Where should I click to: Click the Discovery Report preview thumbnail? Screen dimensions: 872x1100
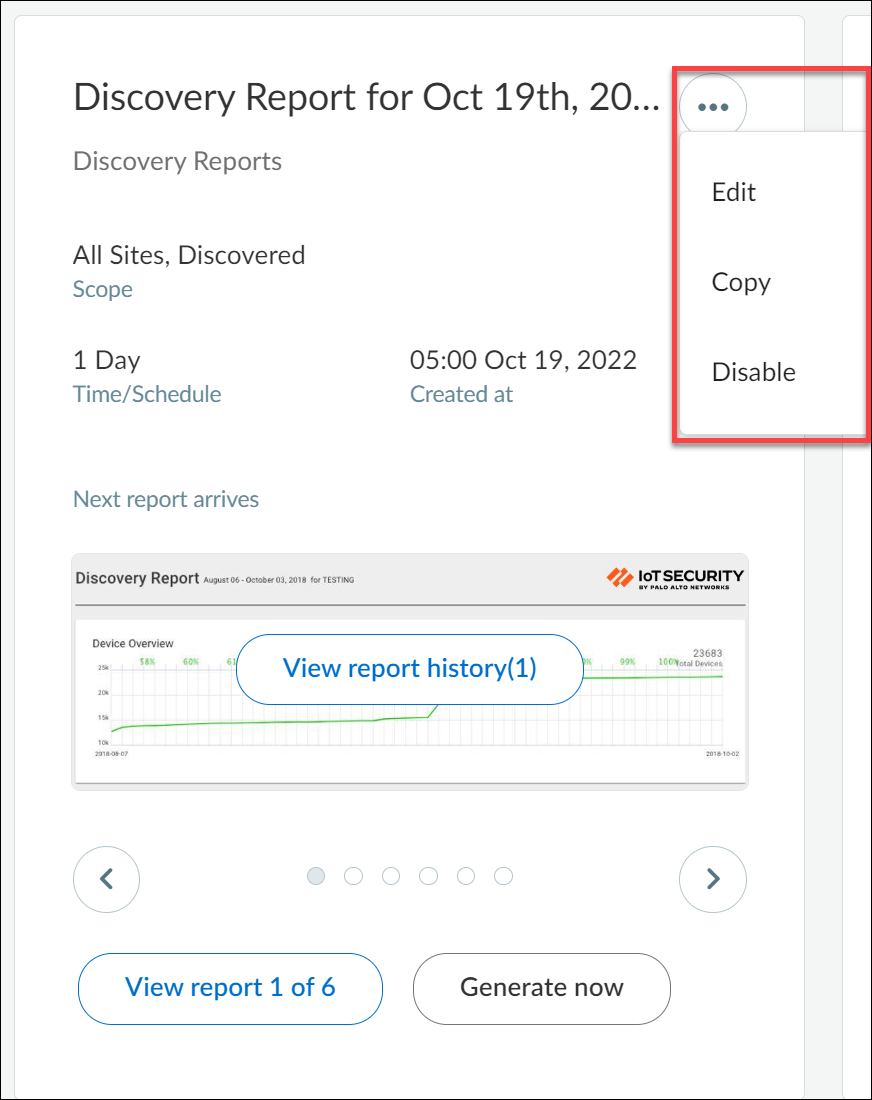410,672
